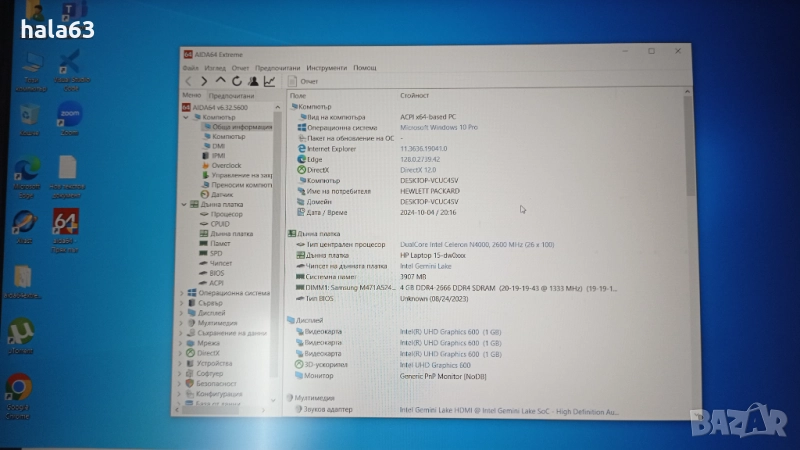Collapse the Дънна платка tree node

click(183, 204)
